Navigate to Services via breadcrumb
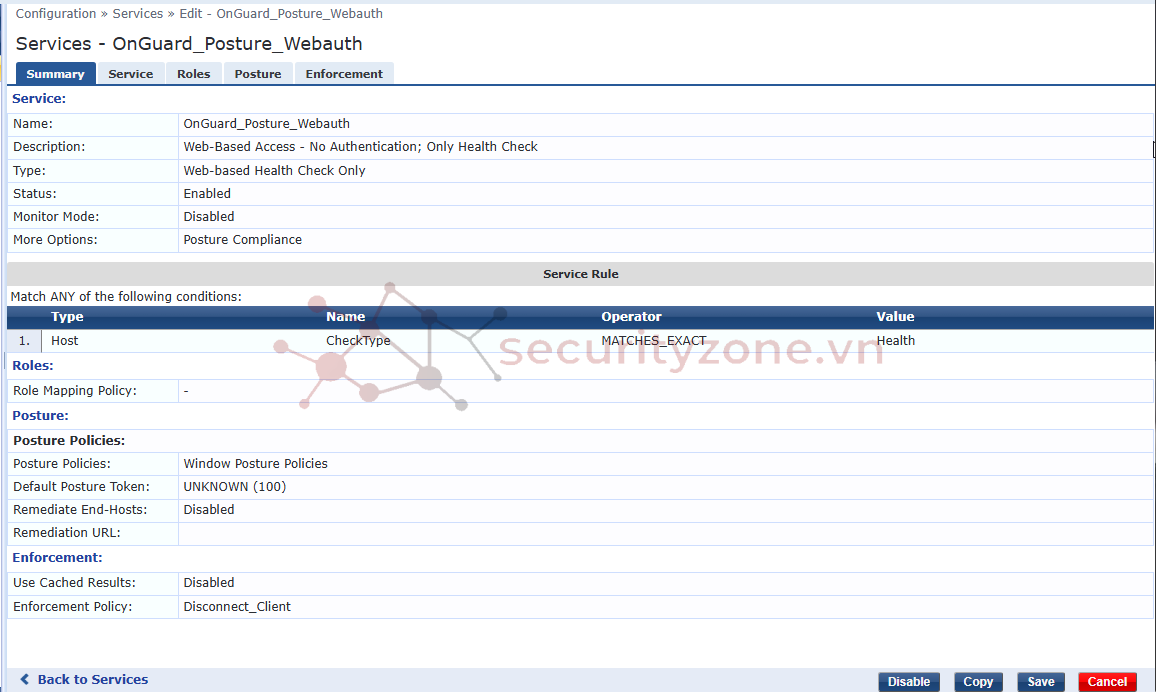 pyautogui.click(x=137, y=13)
